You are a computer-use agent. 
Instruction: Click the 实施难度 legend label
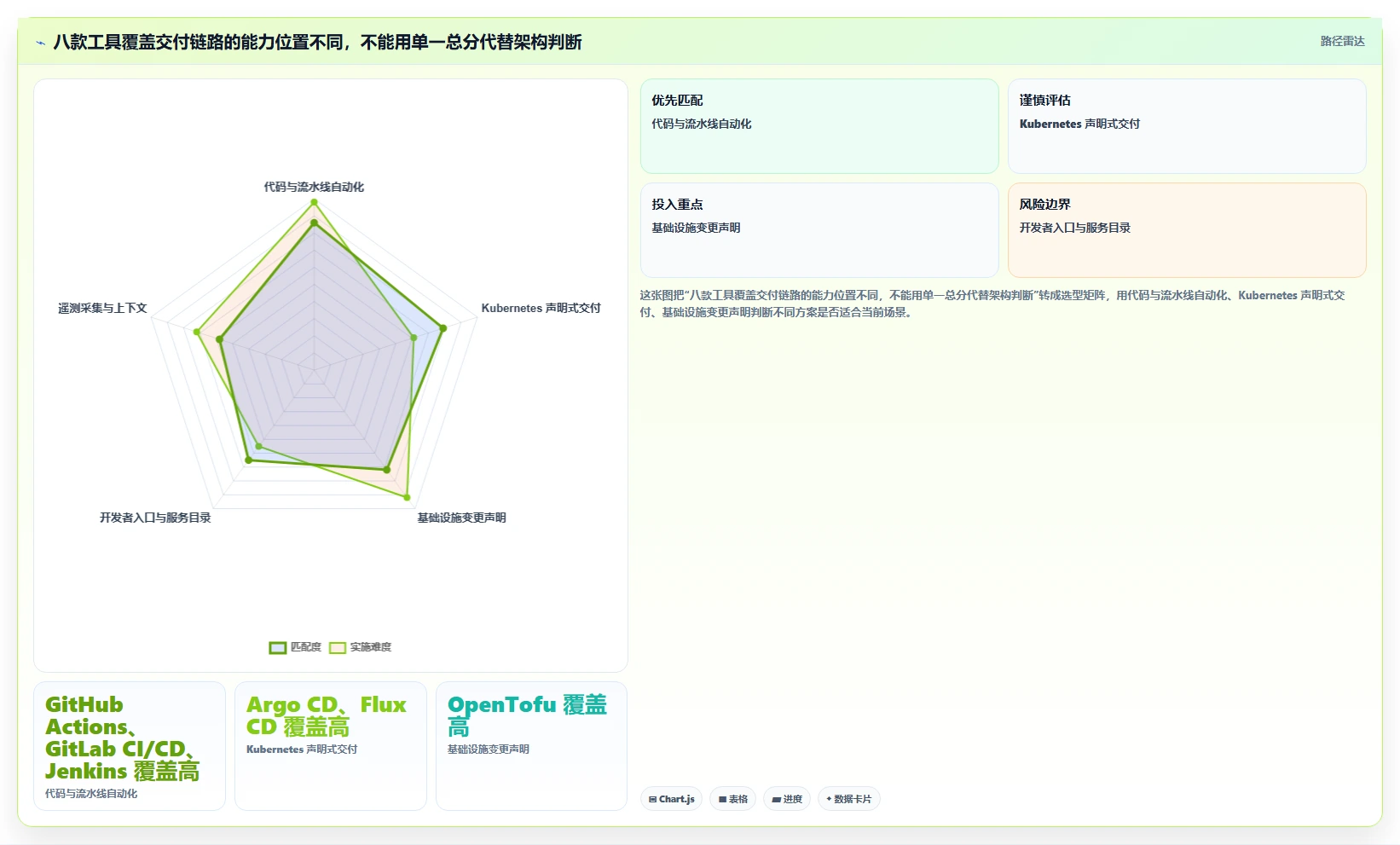pyautogui.click(x=370, y=647)
